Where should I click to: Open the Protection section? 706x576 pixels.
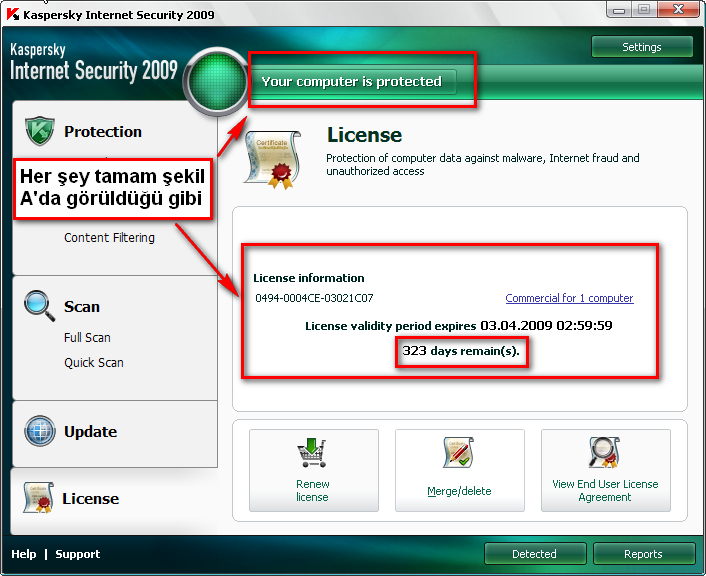click(103, 132)
